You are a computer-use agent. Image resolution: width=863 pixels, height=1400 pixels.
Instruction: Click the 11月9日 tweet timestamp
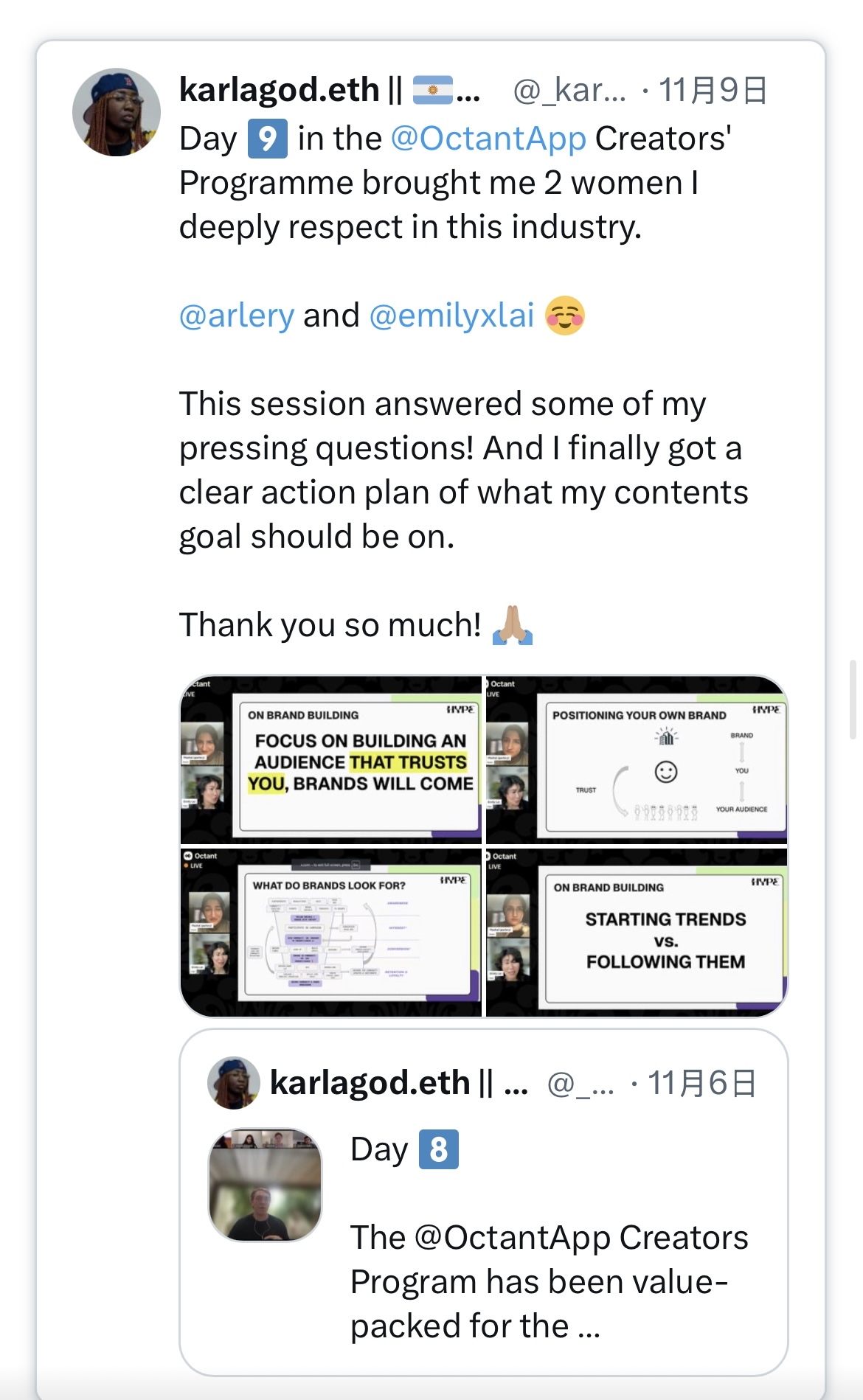[x=713, y=90]
